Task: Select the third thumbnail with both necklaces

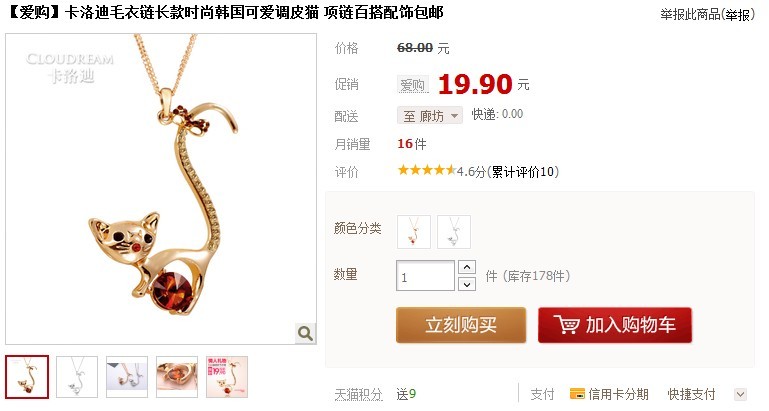Action: point(127,377)
